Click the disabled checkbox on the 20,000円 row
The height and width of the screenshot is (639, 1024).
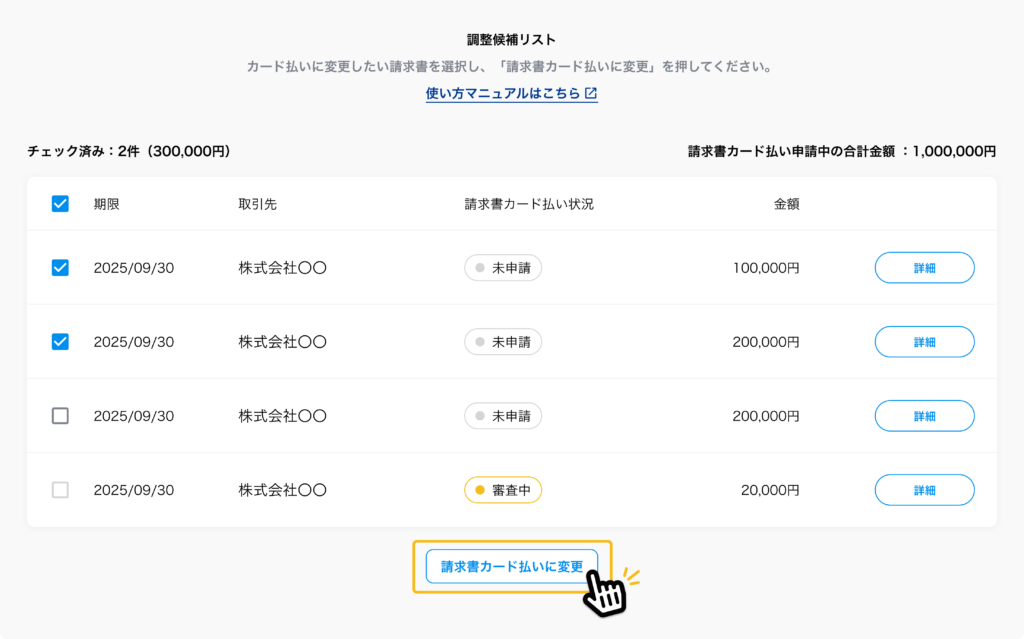point(60,490)
